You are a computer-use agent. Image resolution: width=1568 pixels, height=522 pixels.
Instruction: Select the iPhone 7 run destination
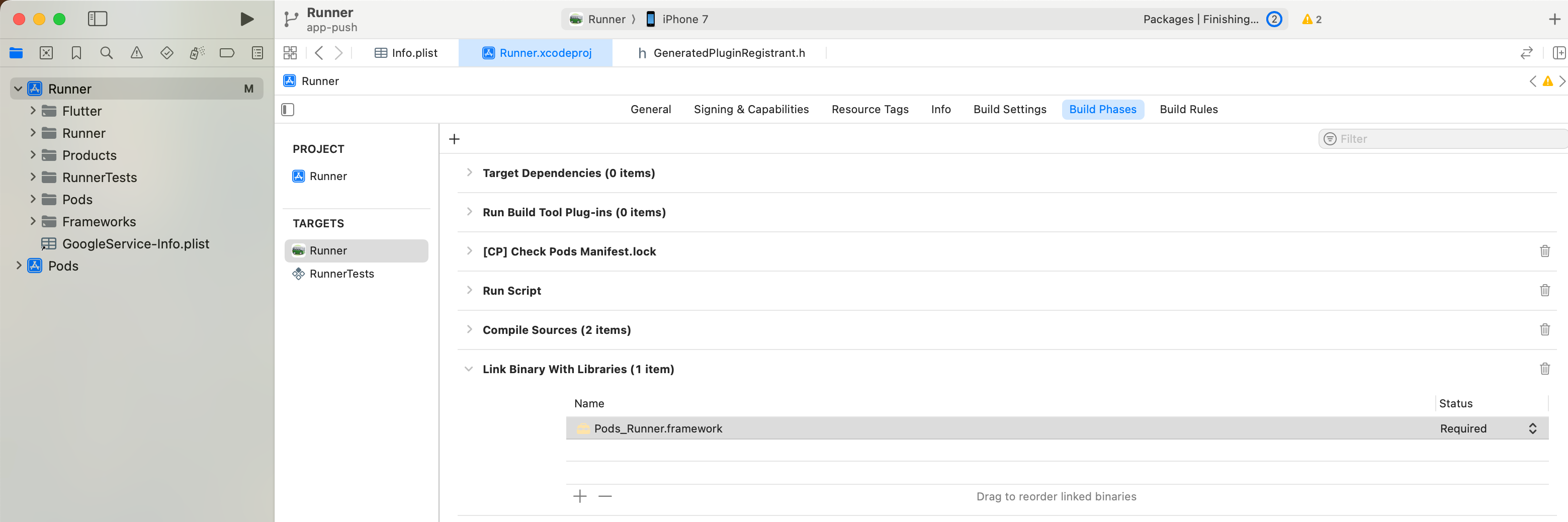click(x=677, y=19)
